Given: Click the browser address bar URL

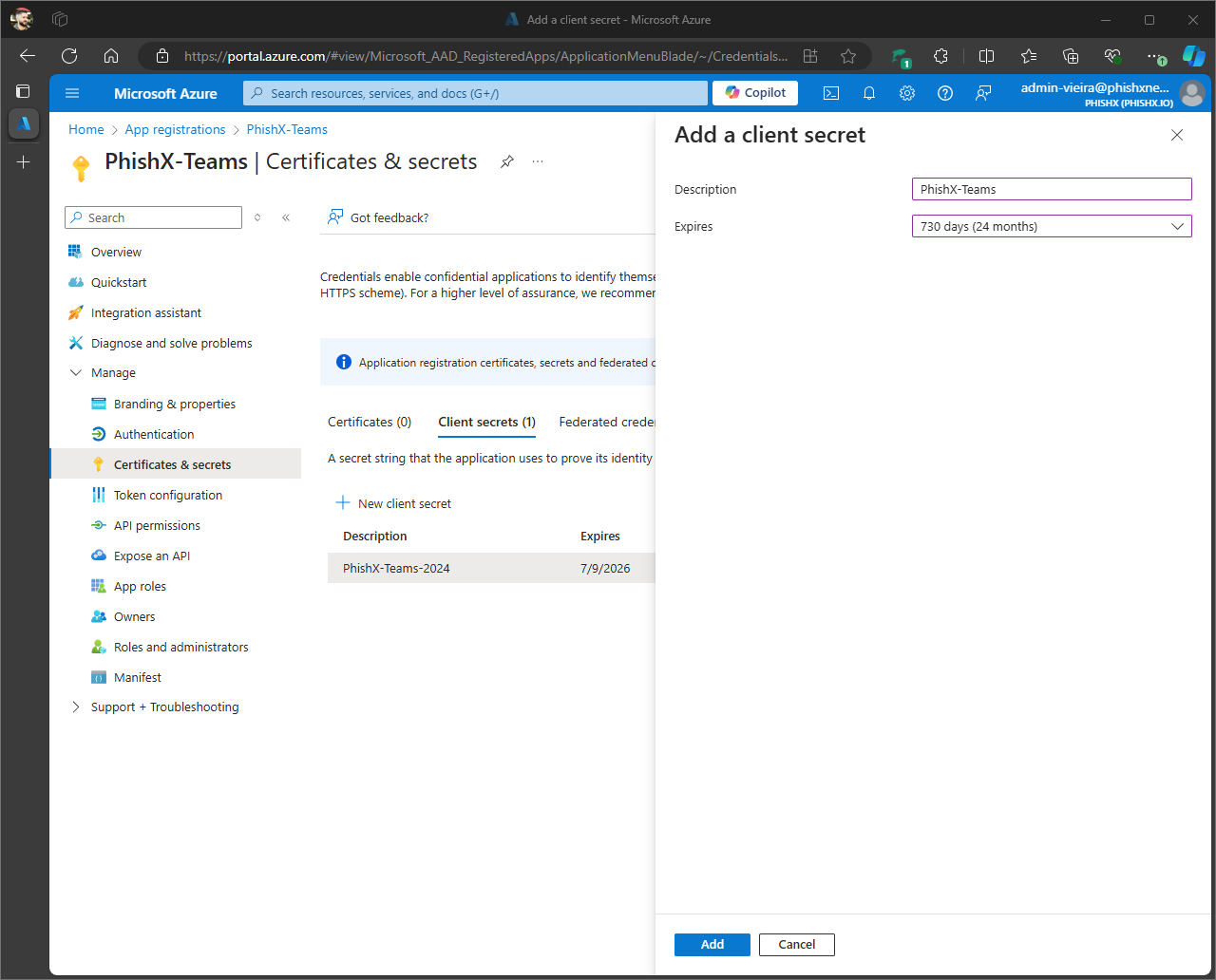Looking at the screenshot, I should 485,56.
